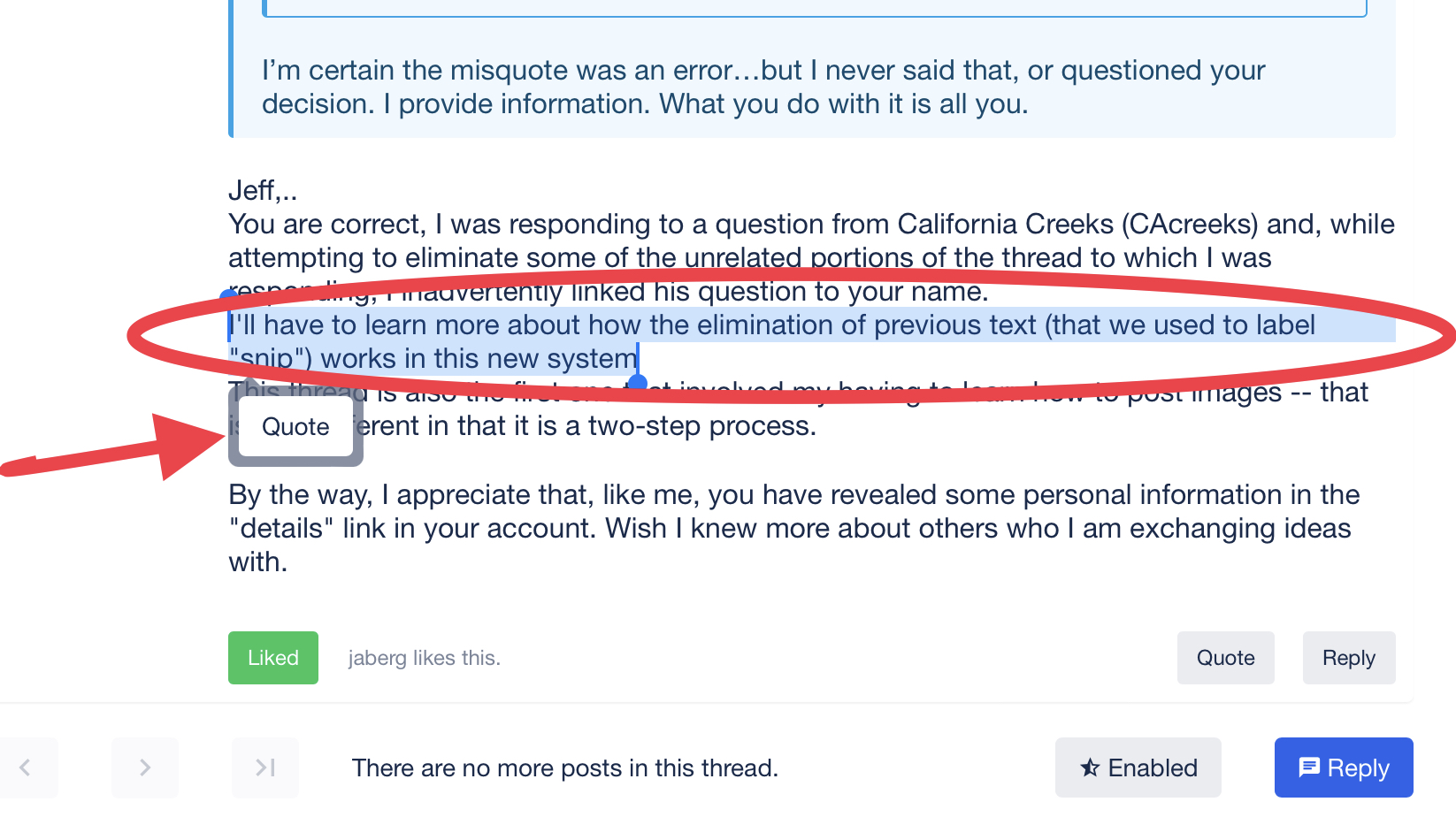
Task: Go to next page using right chevron
Action: 145,767
